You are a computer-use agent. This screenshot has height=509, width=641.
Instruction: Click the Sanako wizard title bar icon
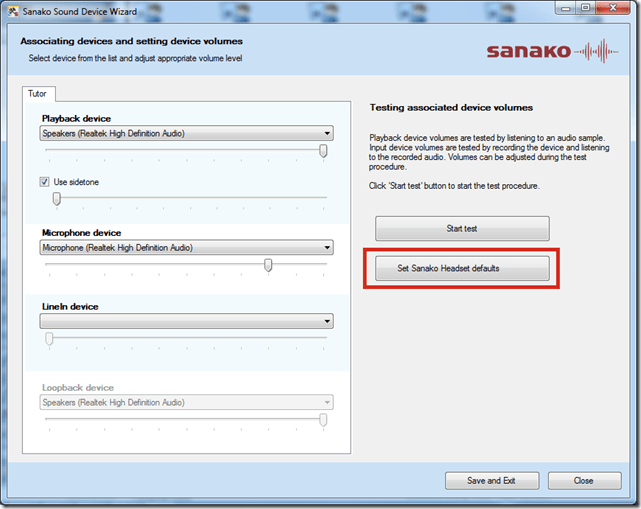tap(13, 11)
